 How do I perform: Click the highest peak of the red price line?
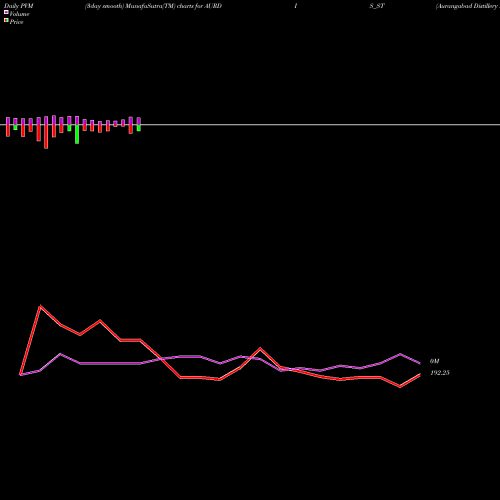coord(40,306)
